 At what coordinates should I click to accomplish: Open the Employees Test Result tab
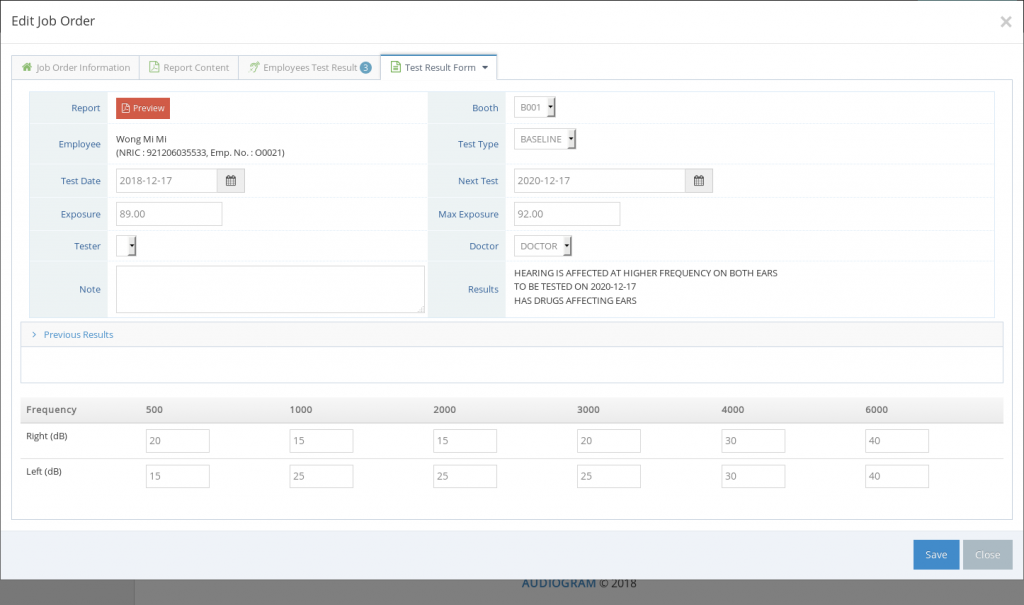[310, 68]
